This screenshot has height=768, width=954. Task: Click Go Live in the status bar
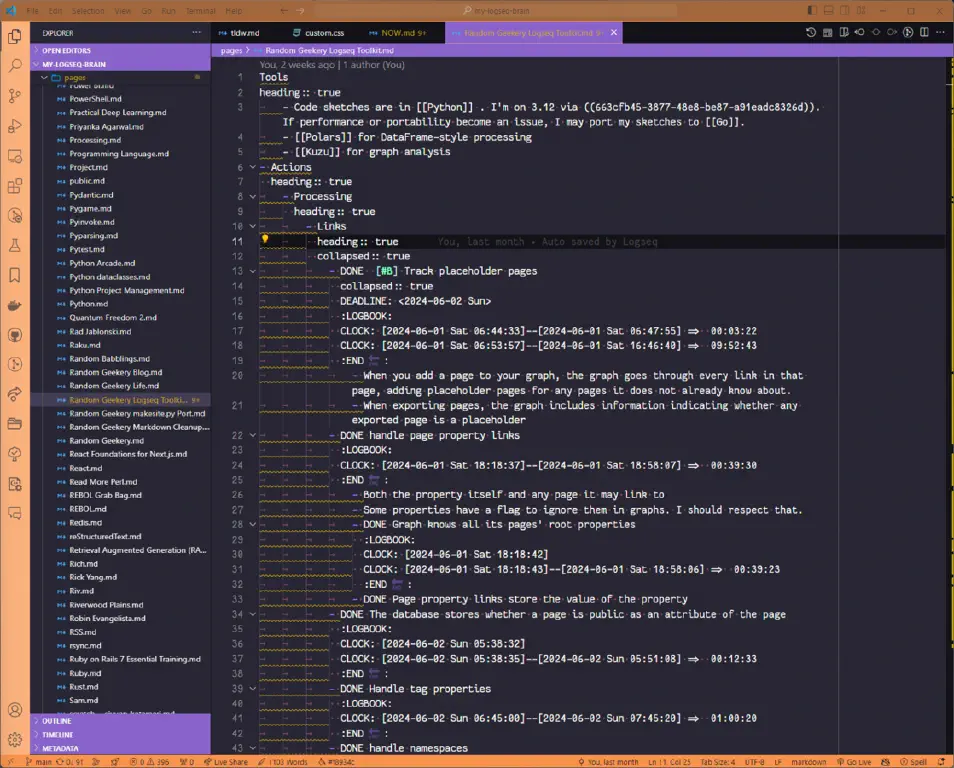pos(854,762)
